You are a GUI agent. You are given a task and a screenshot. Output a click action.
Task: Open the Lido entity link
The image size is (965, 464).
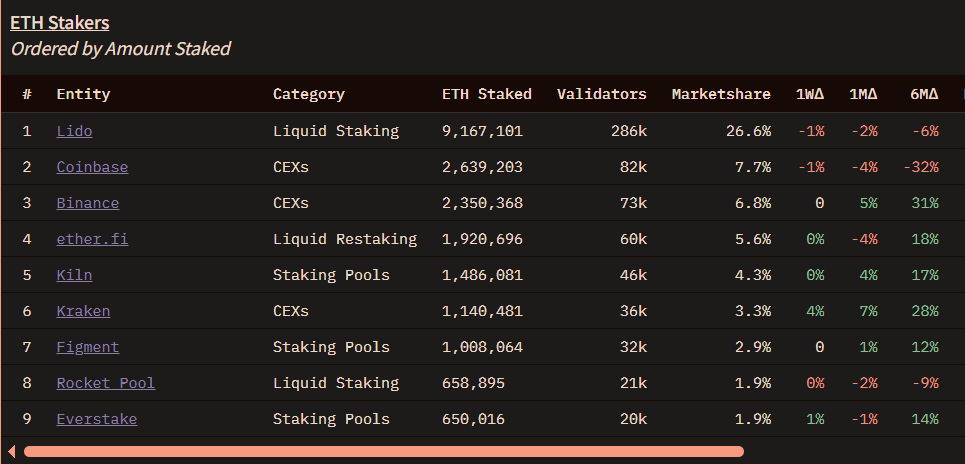pyautogui.click(x=74, y=131)
